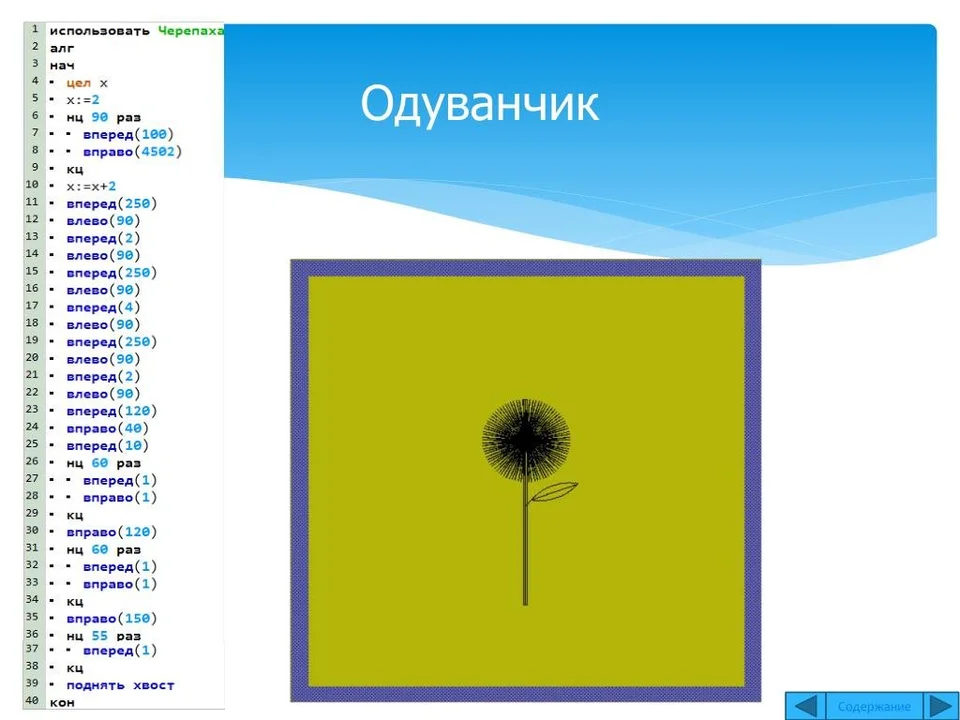Go to the previous slide arrow

tap(806, 707)
